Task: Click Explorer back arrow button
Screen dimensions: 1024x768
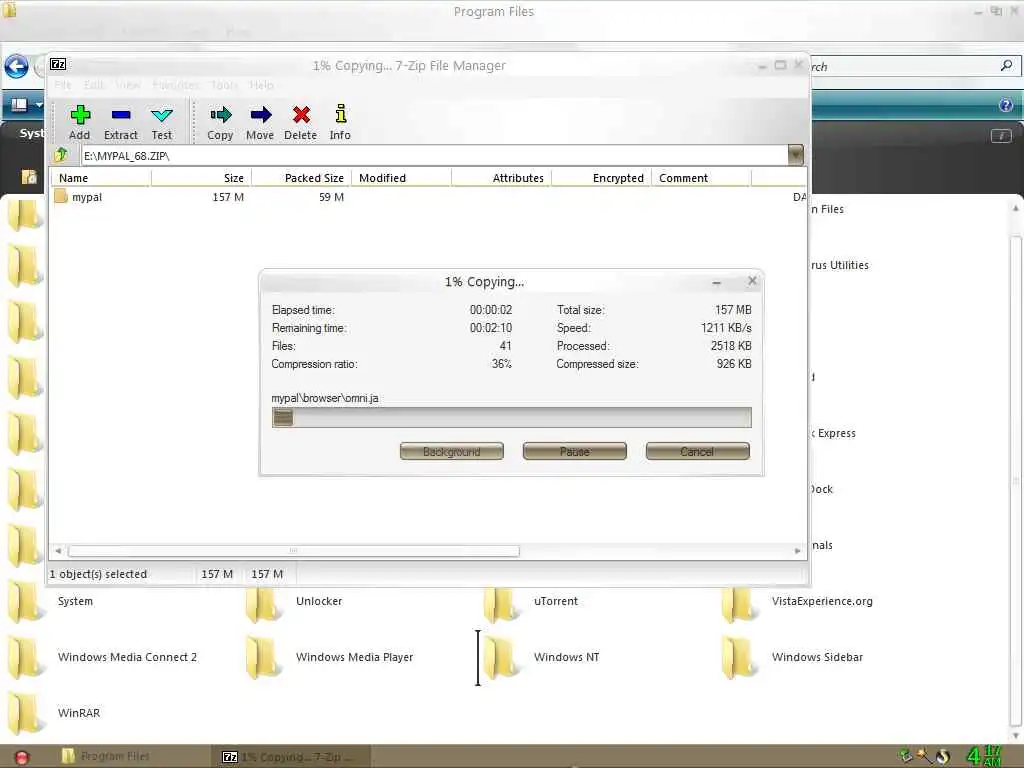Action: 16,66
